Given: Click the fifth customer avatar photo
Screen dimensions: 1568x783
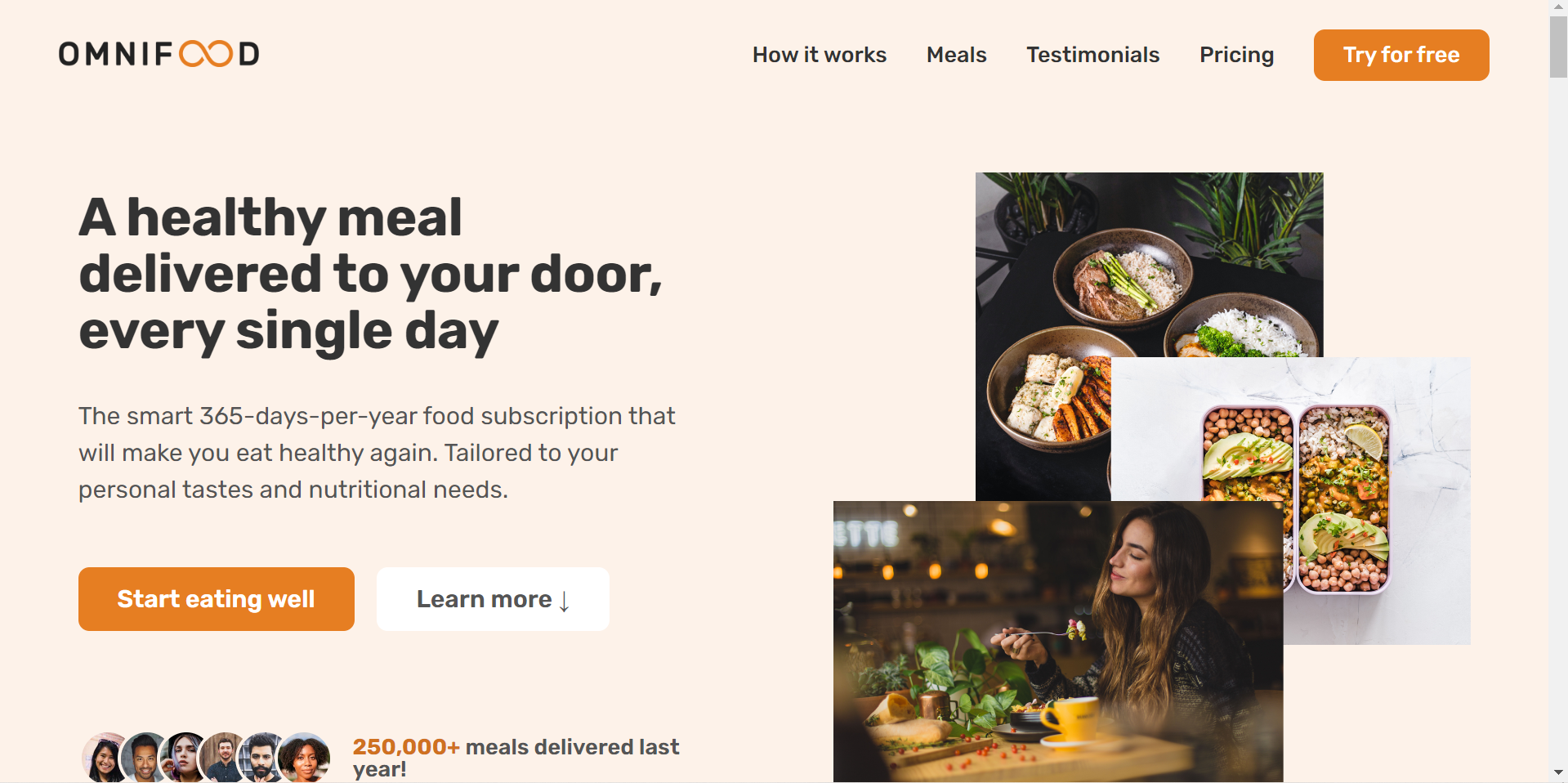Looking at the screenshot, I should point(261,758).
